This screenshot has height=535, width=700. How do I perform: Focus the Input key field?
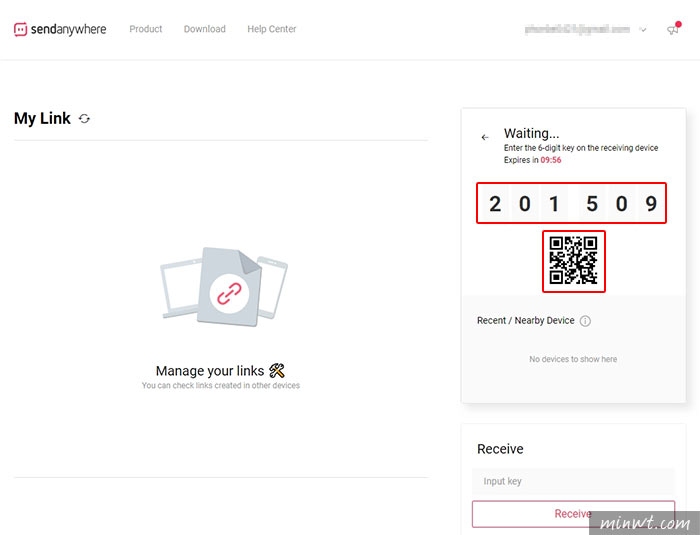(573, 481)
